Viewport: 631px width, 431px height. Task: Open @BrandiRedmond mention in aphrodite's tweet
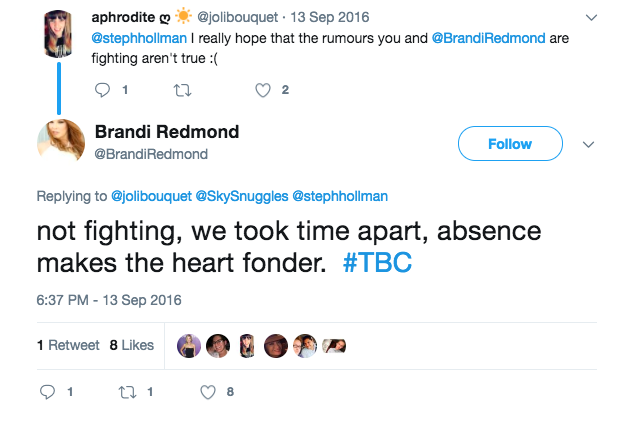[x=486, y=38]
